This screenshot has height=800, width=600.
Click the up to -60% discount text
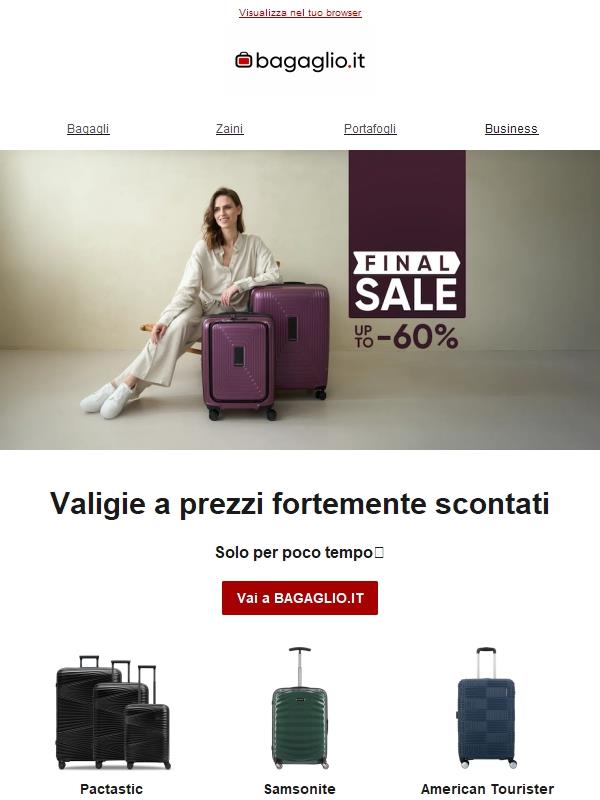tap(407, 337)
